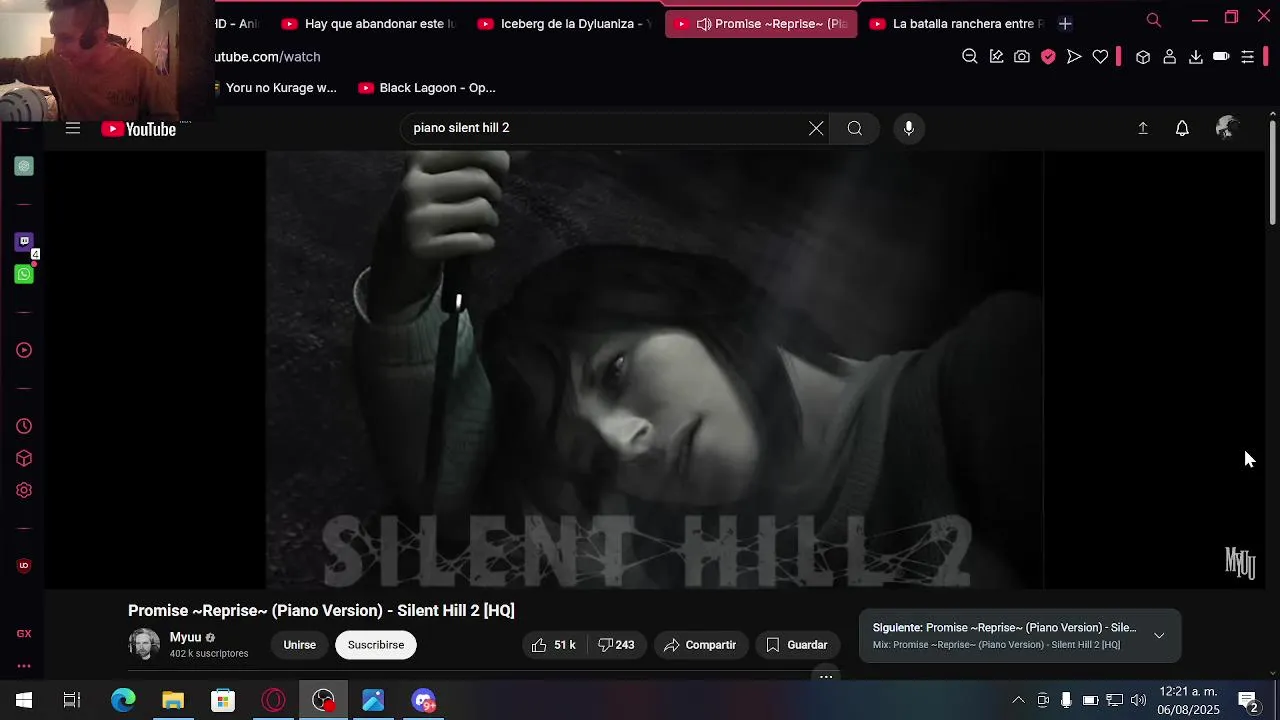Viewport: 1280px width, 720px height.
Task: Start voice search with the microphone
Action: click(908, 128)
